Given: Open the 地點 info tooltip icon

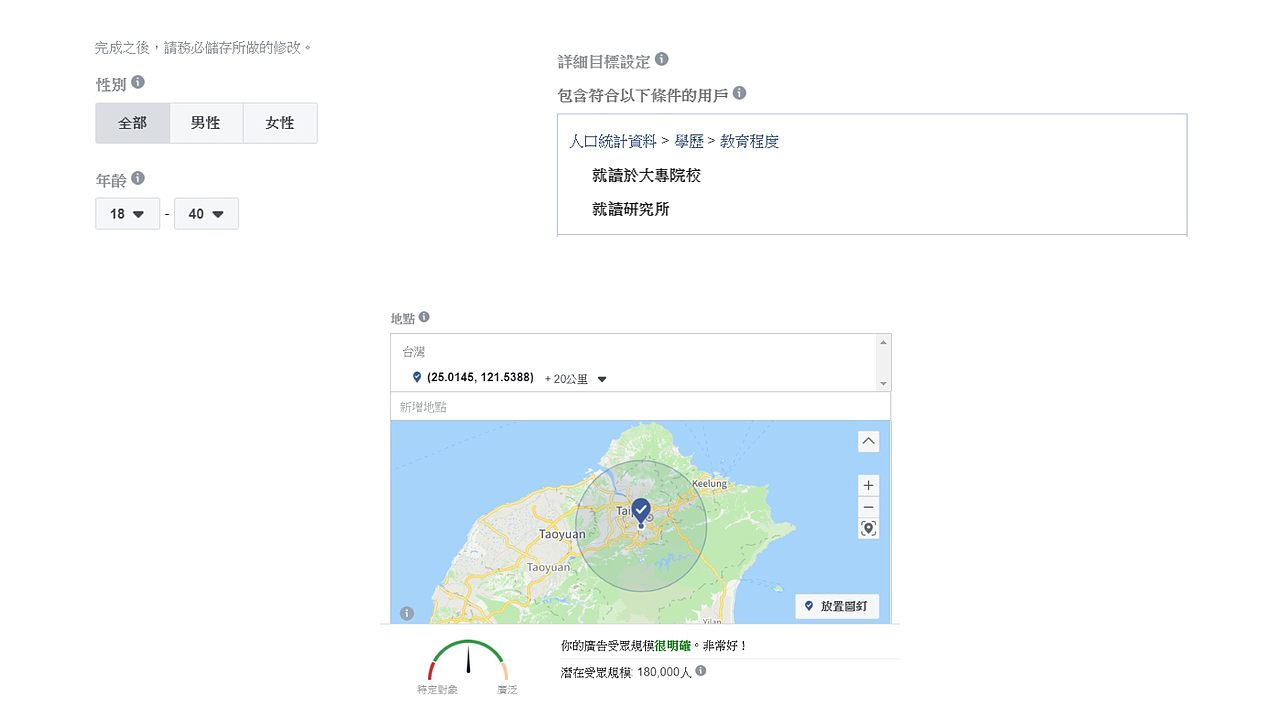Looking at the screenshot, I should pyautogui.click(x=424, y=317).
